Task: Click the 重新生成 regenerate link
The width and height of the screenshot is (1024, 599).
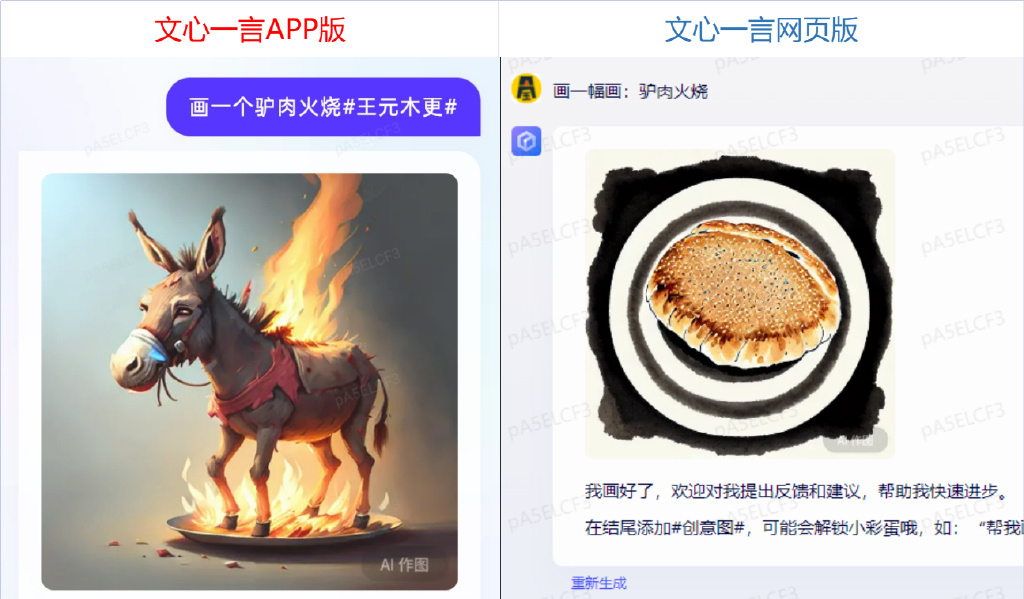Action: point(598,583)
